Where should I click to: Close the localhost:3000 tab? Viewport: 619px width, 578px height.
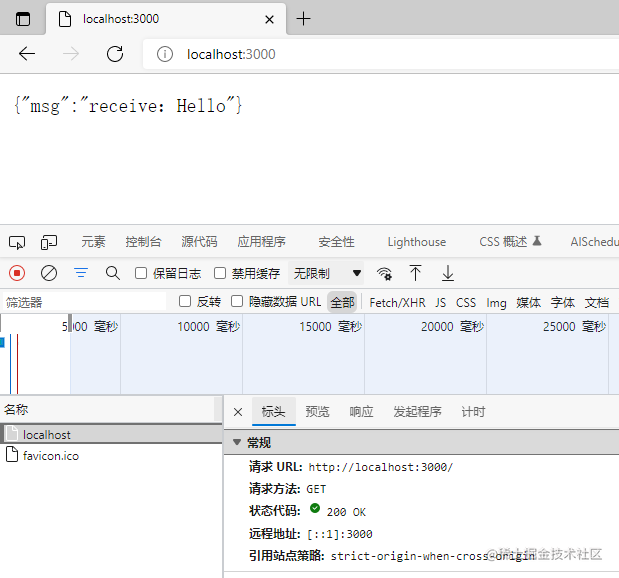pos(269,19)
